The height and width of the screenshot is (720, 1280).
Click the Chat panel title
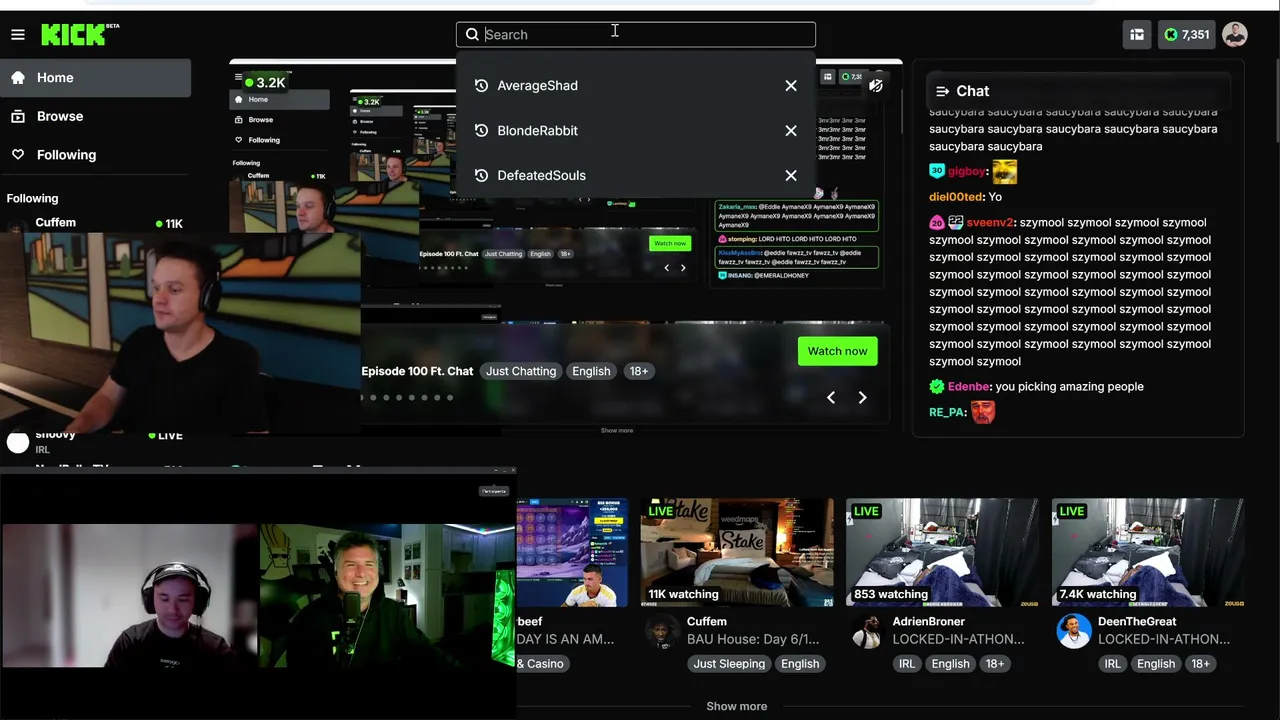972,91
